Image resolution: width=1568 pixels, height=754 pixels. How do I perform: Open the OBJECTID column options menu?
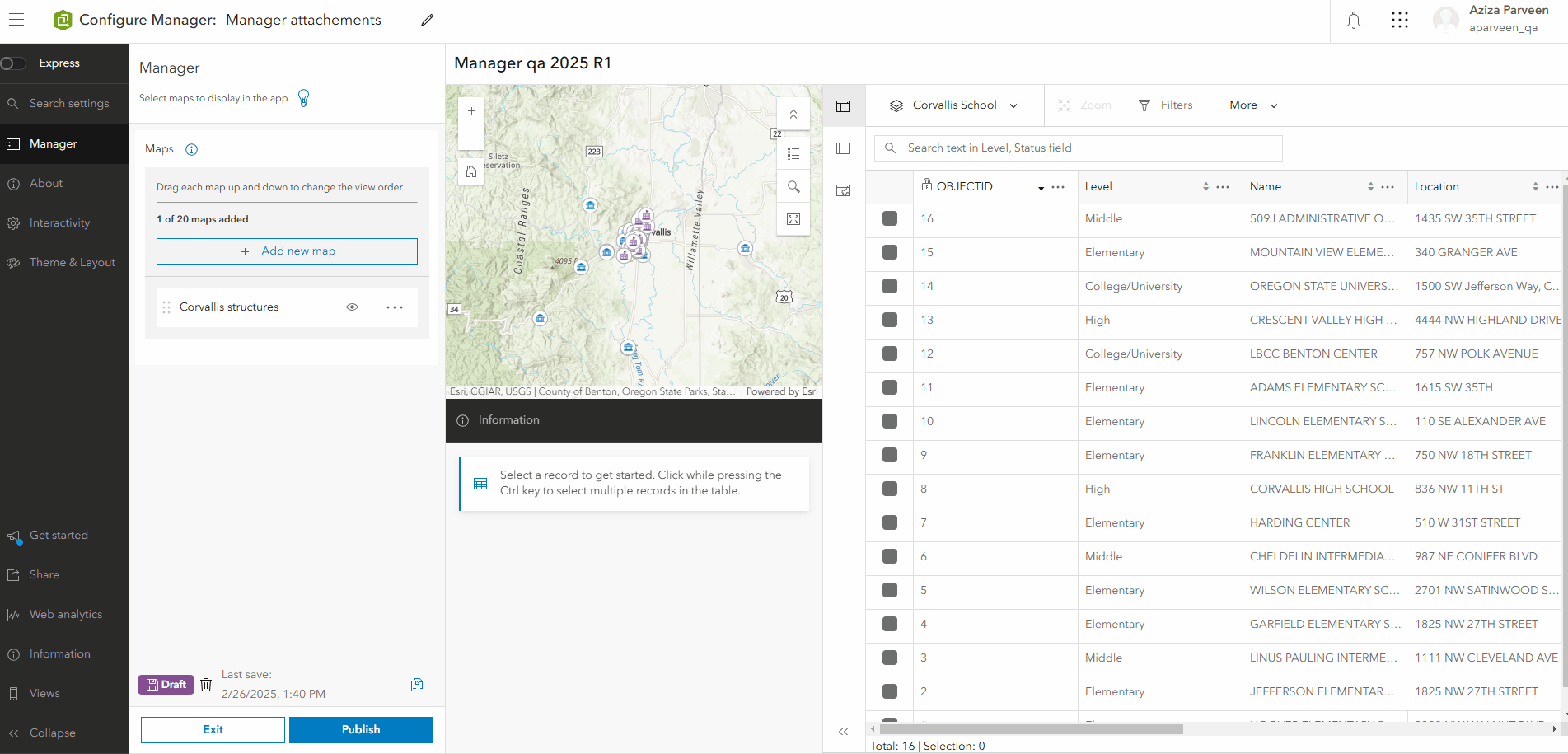1057,187
